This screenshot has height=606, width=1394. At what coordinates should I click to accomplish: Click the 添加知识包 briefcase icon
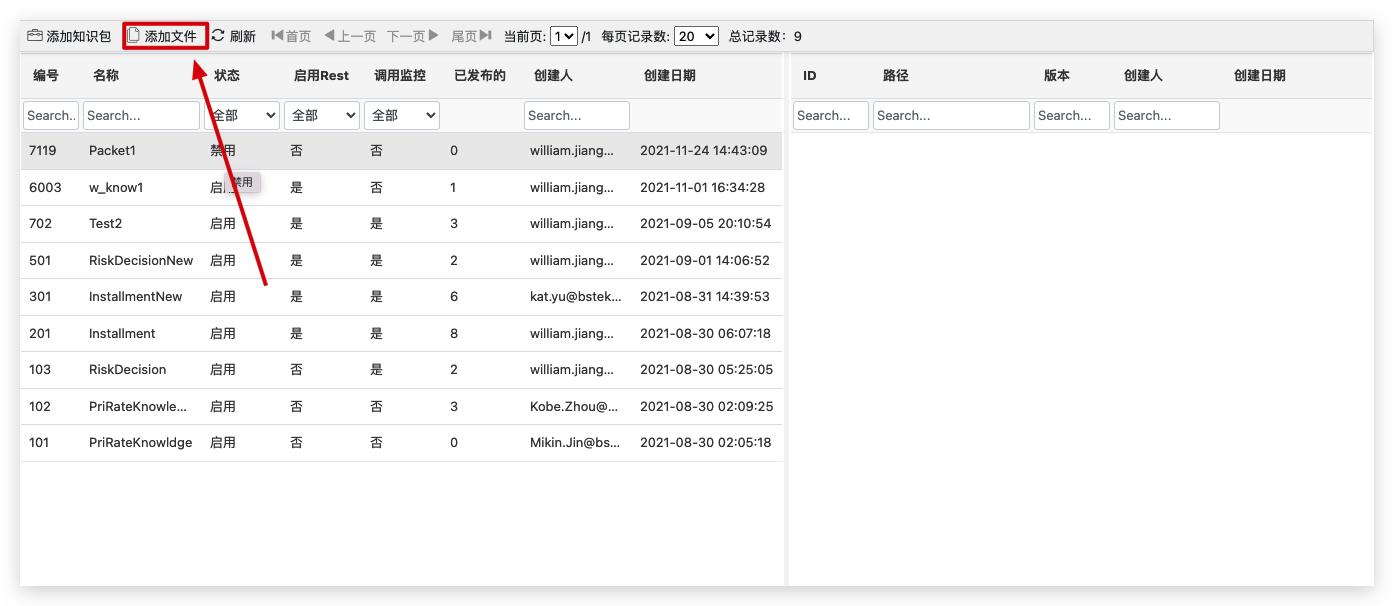(x=35, y=36)
